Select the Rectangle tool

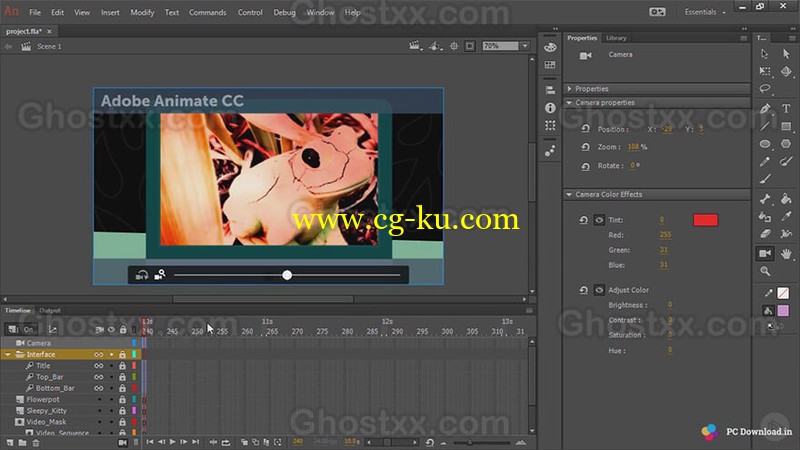786,126
